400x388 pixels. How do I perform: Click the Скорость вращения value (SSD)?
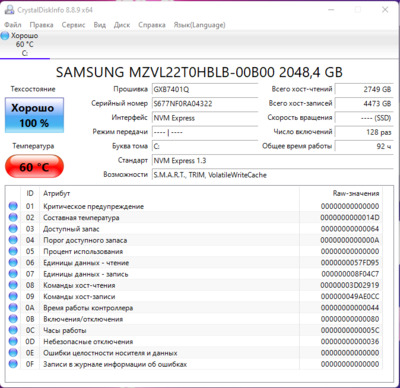point(364,118)
